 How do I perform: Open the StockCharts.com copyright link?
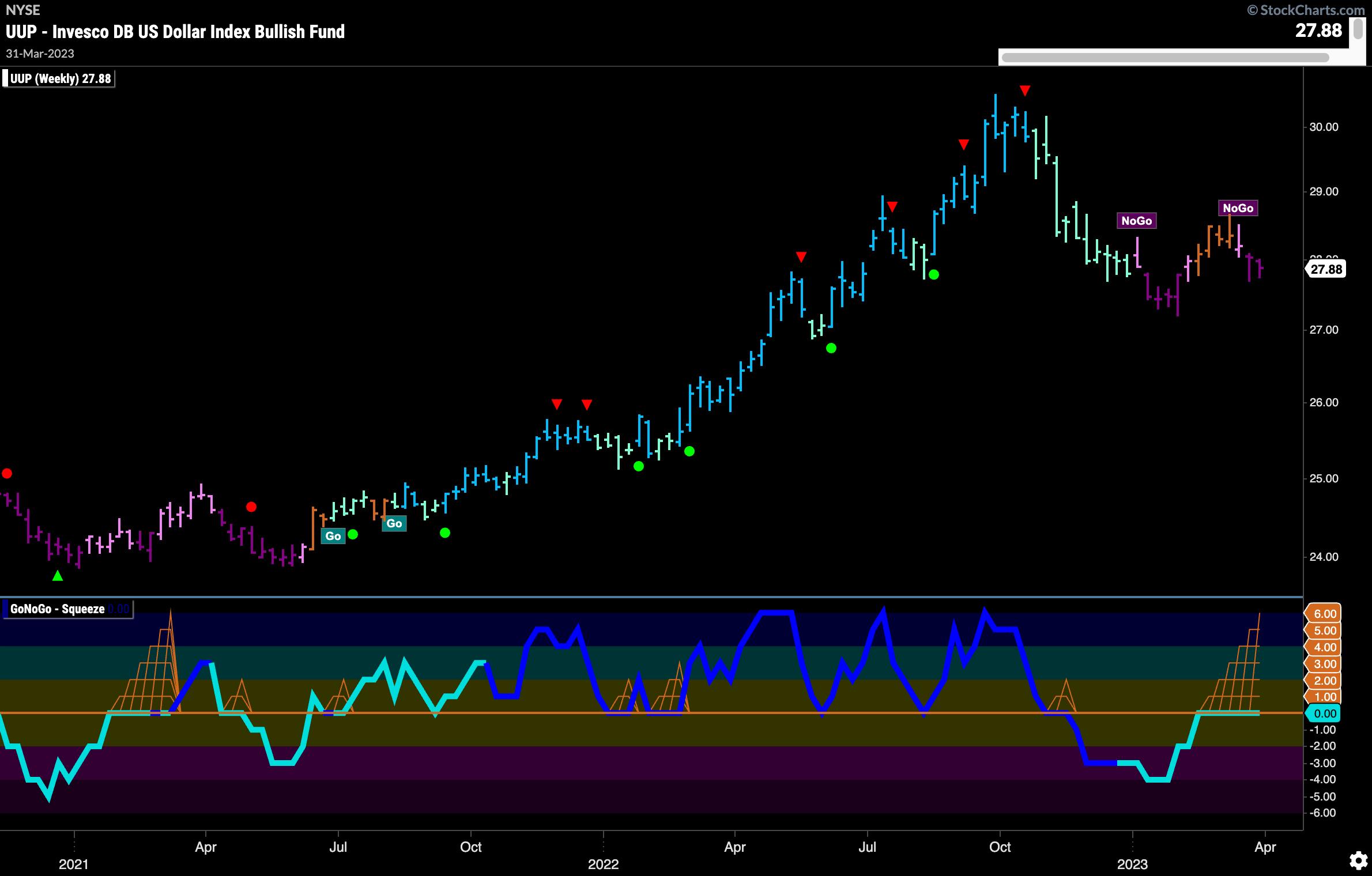tap(1307, 9)
